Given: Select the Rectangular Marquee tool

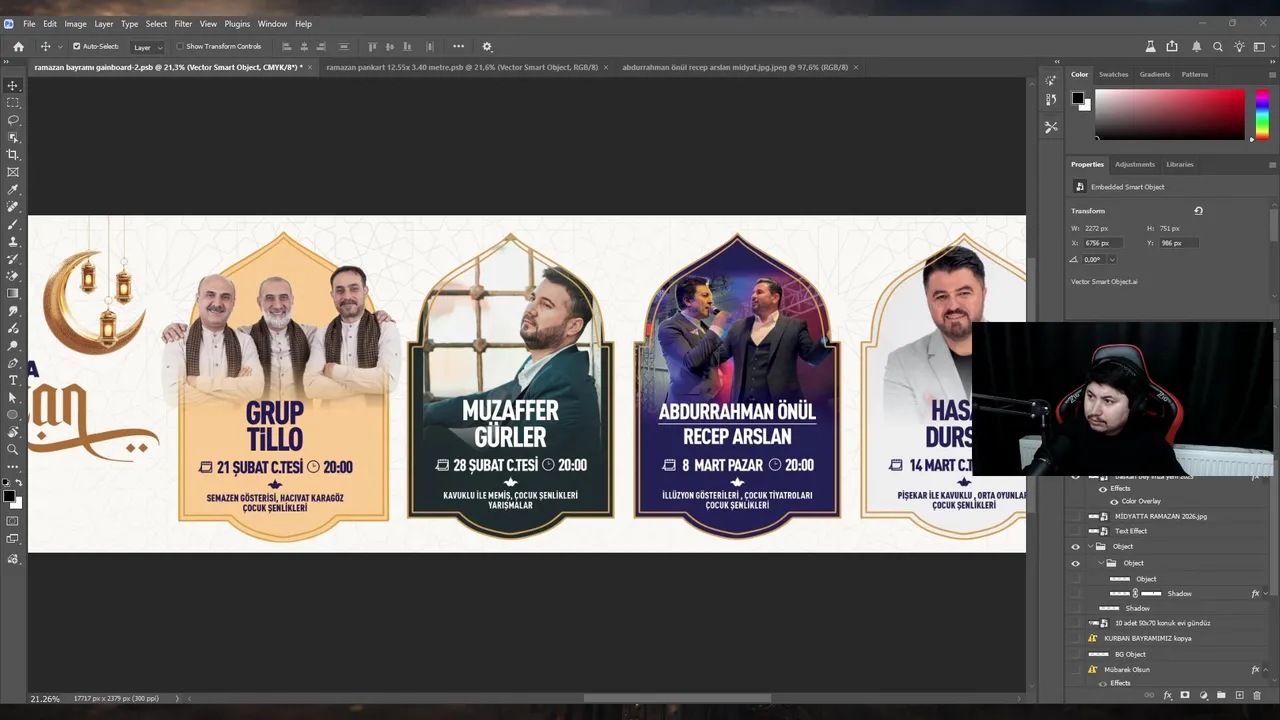Looking at the screenshot, I should point(13,102).
